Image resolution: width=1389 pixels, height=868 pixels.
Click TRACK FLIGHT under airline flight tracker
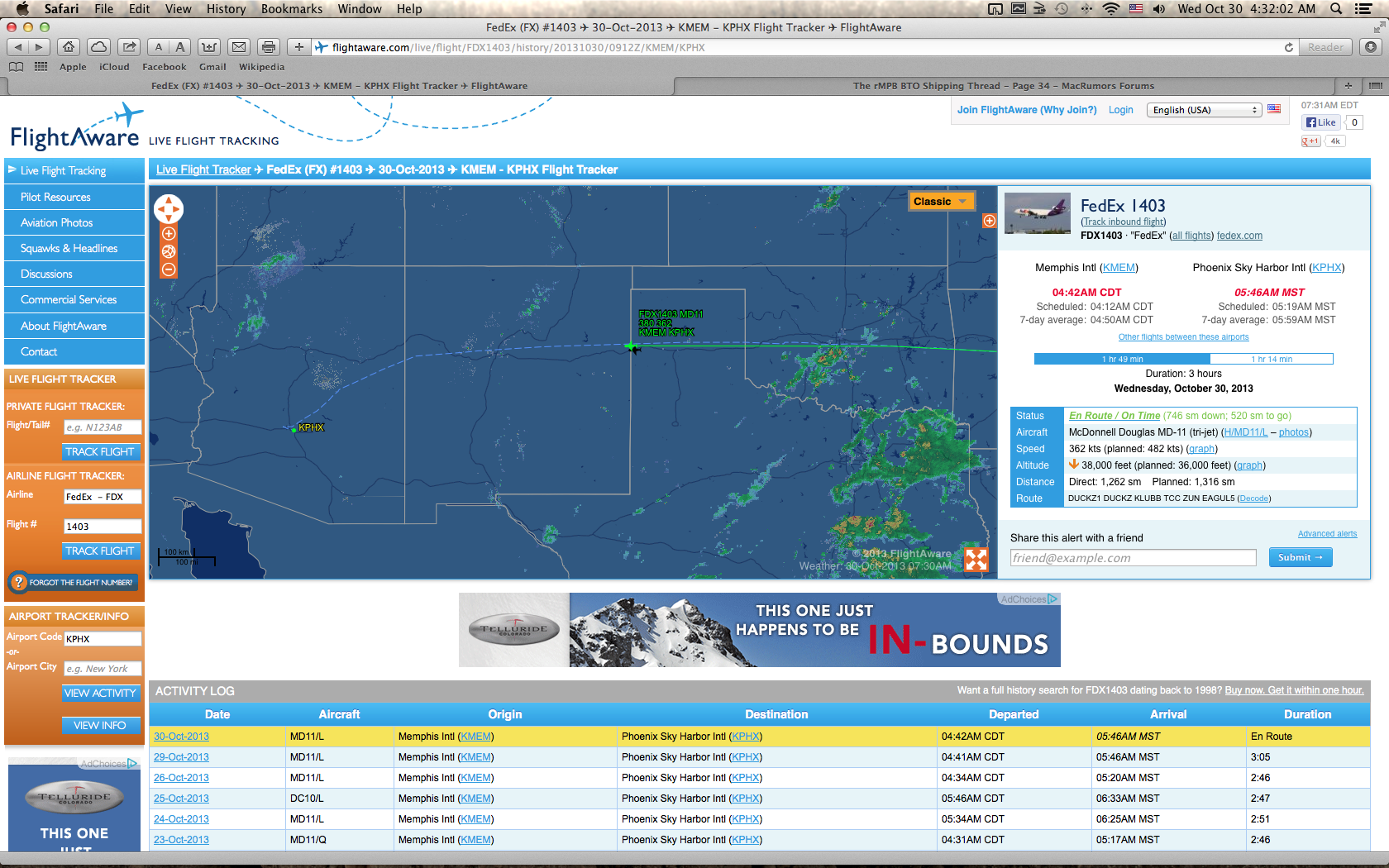pos(100,551)
